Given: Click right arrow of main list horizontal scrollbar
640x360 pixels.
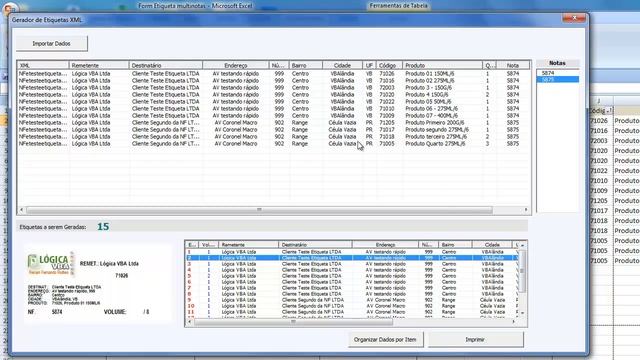Looking at the screenshot, I should tap(526, 210).
